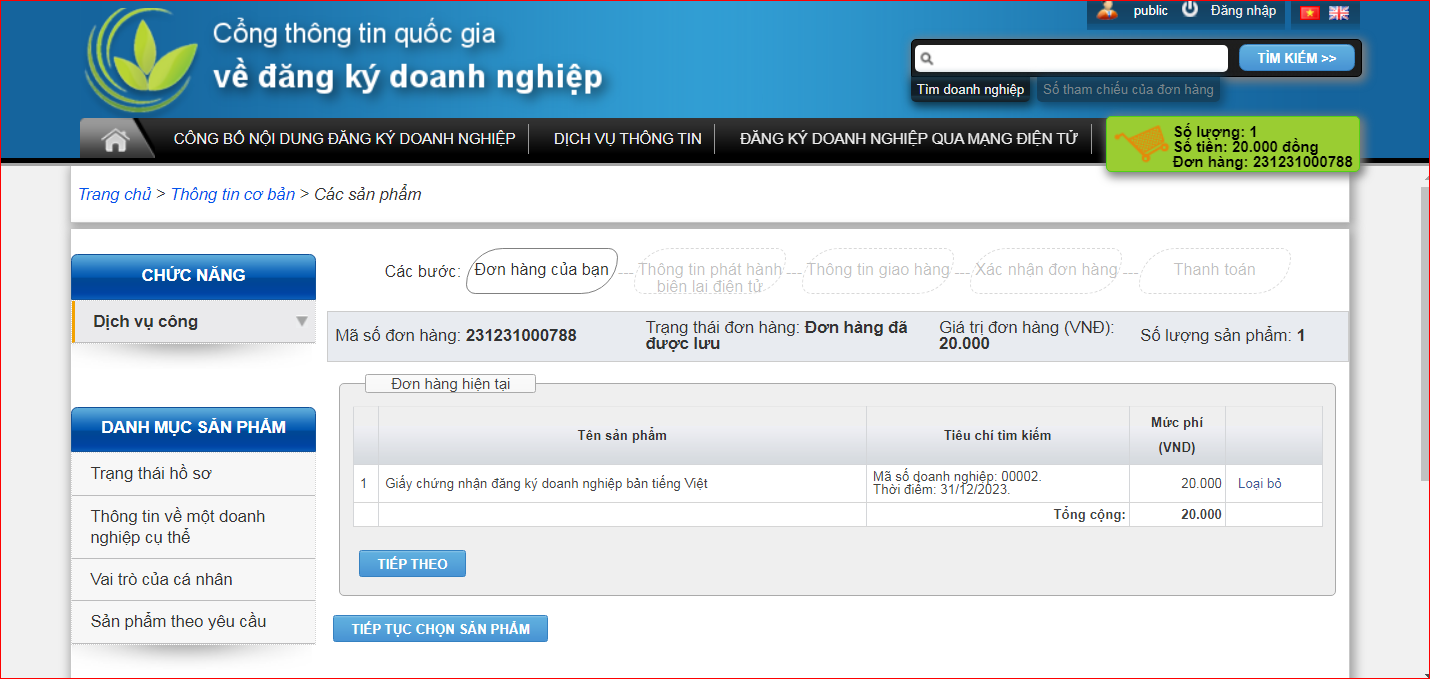Click the Thông tin giao hàng step
The height and width of the screenshot is (679, 1430).
point(878,270)
